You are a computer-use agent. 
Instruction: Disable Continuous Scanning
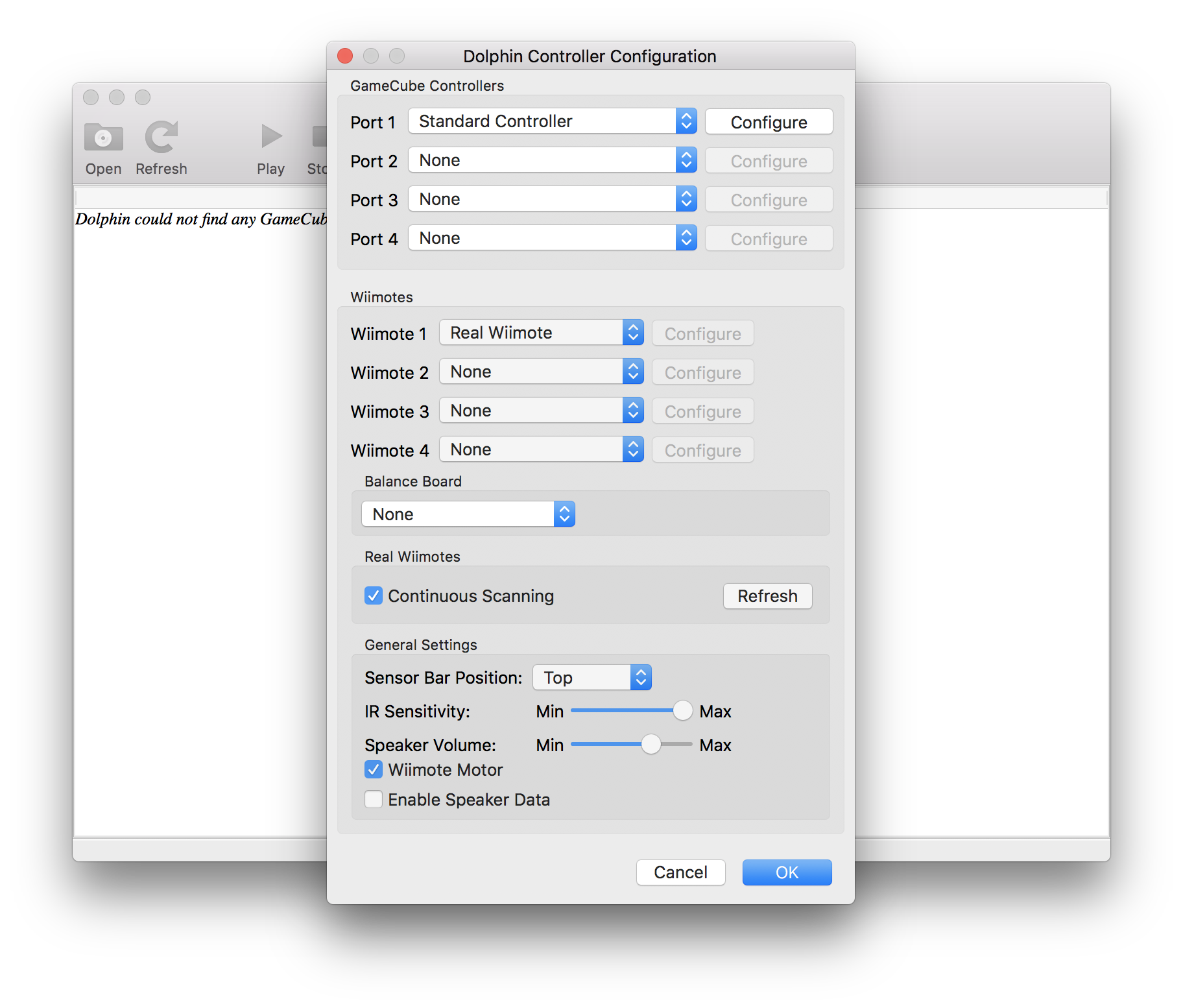(374, 595)
